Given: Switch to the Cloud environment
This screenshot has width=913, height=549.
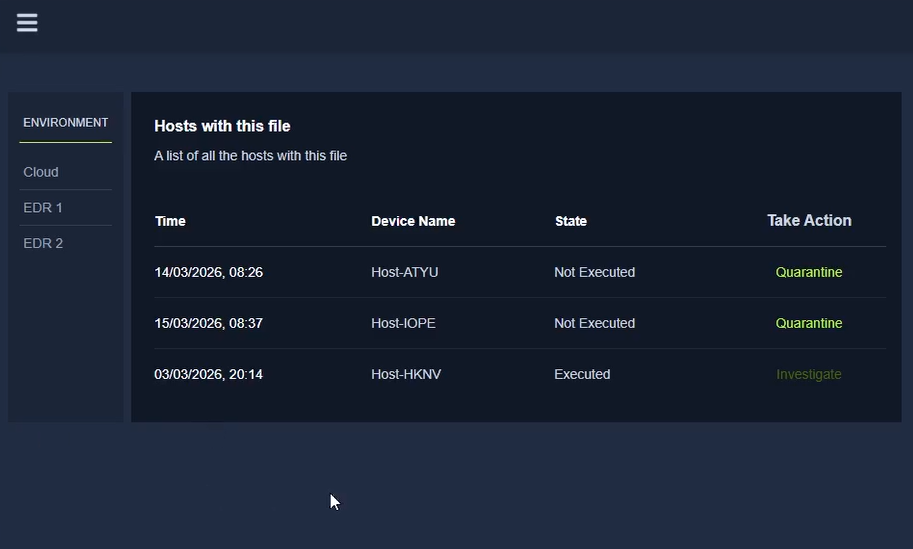Looking at the screenshot, I should point(41,172).
